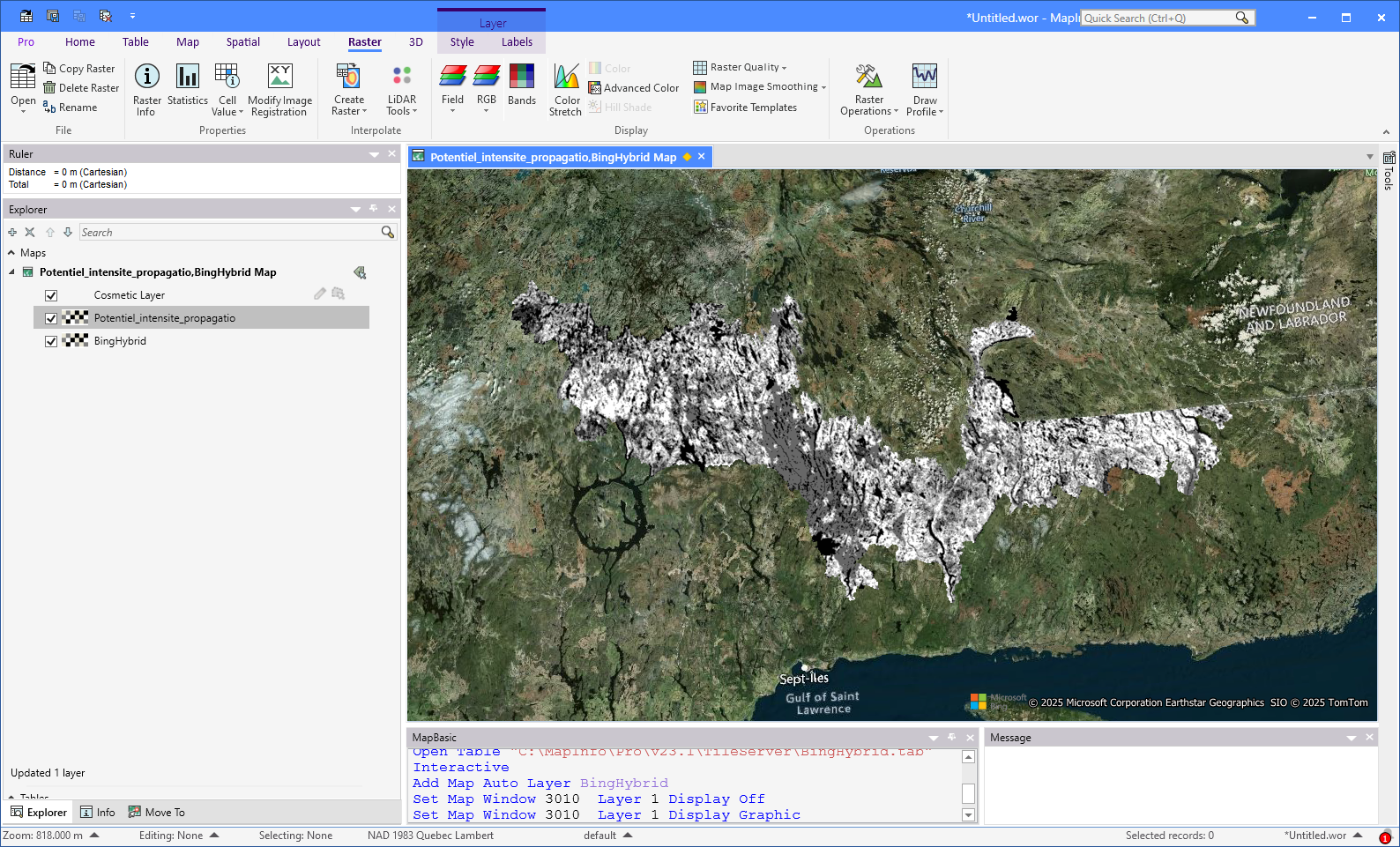1400x847 pixels.
Task: Switch to the Spatial ribbon tab
Action: [242, 42]
